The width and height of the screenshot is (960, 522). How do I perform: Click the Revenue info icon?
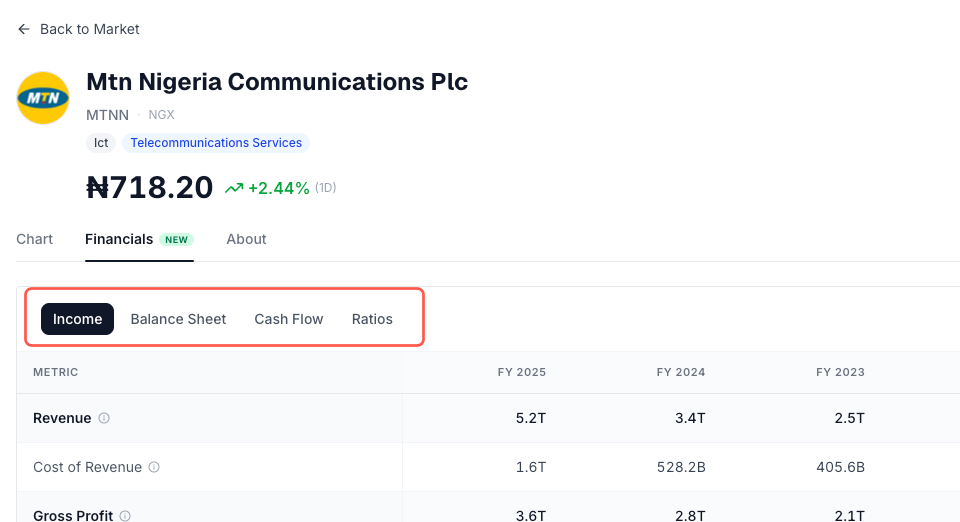[104, 418]
